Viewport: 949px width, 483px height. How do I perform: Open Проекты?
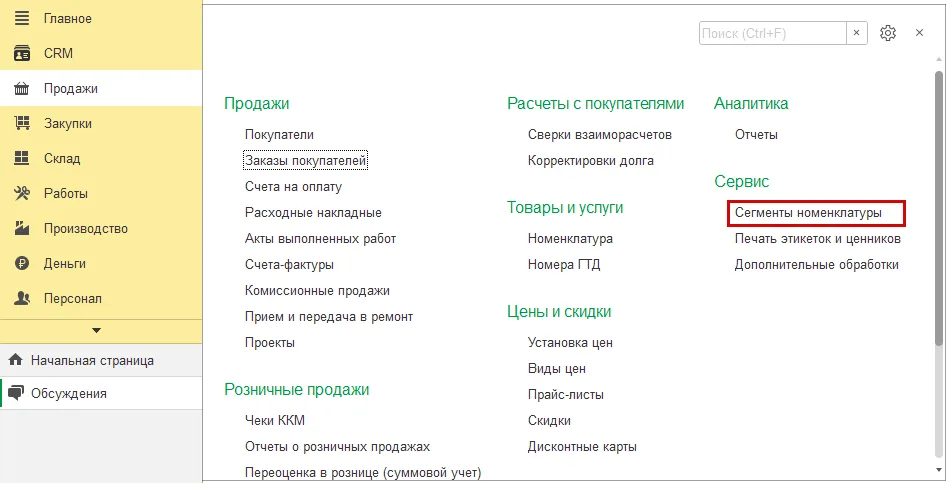[269, 343]
